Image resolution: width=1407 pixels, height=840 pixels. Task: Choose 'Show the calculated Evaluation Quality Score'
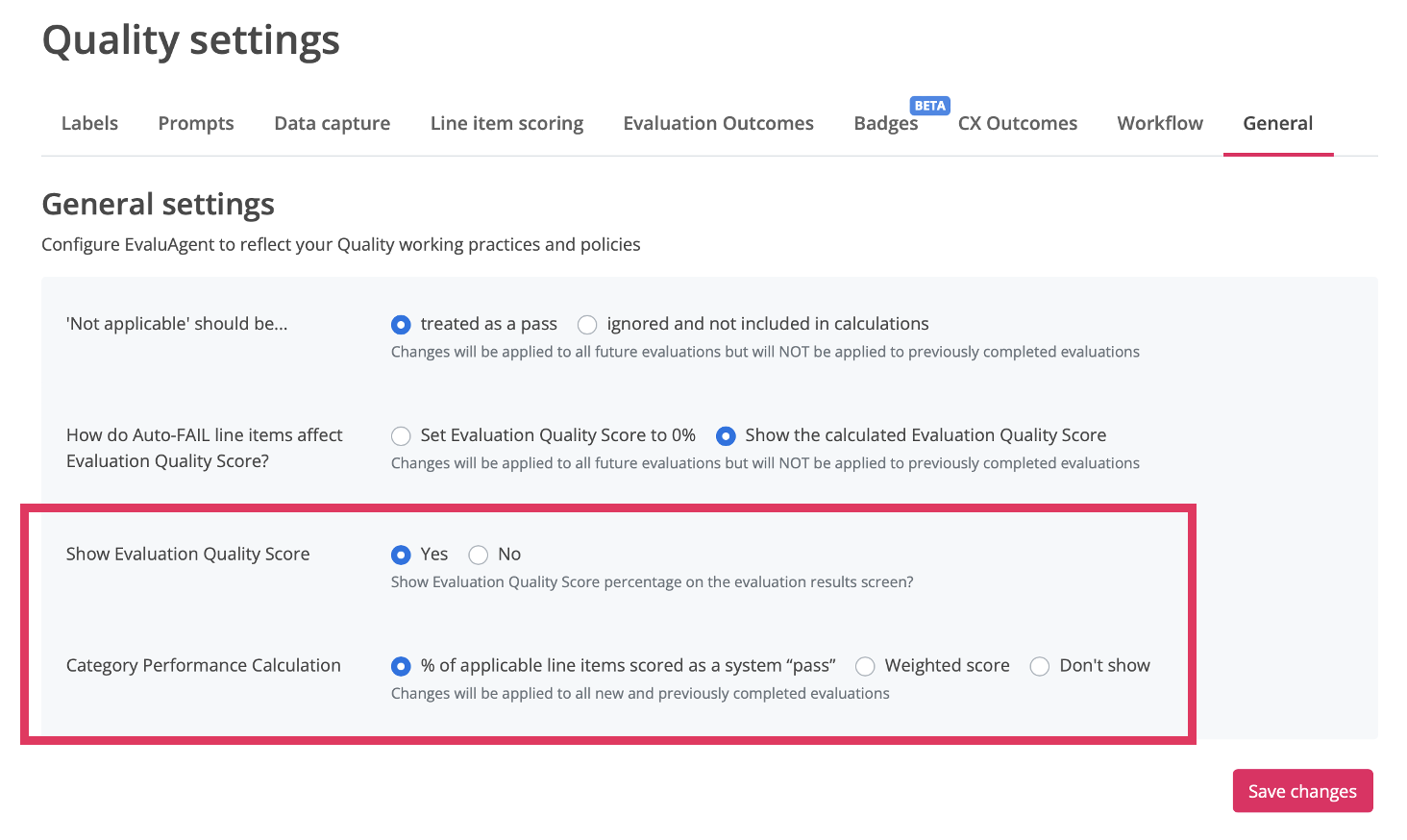pos(726,436)
